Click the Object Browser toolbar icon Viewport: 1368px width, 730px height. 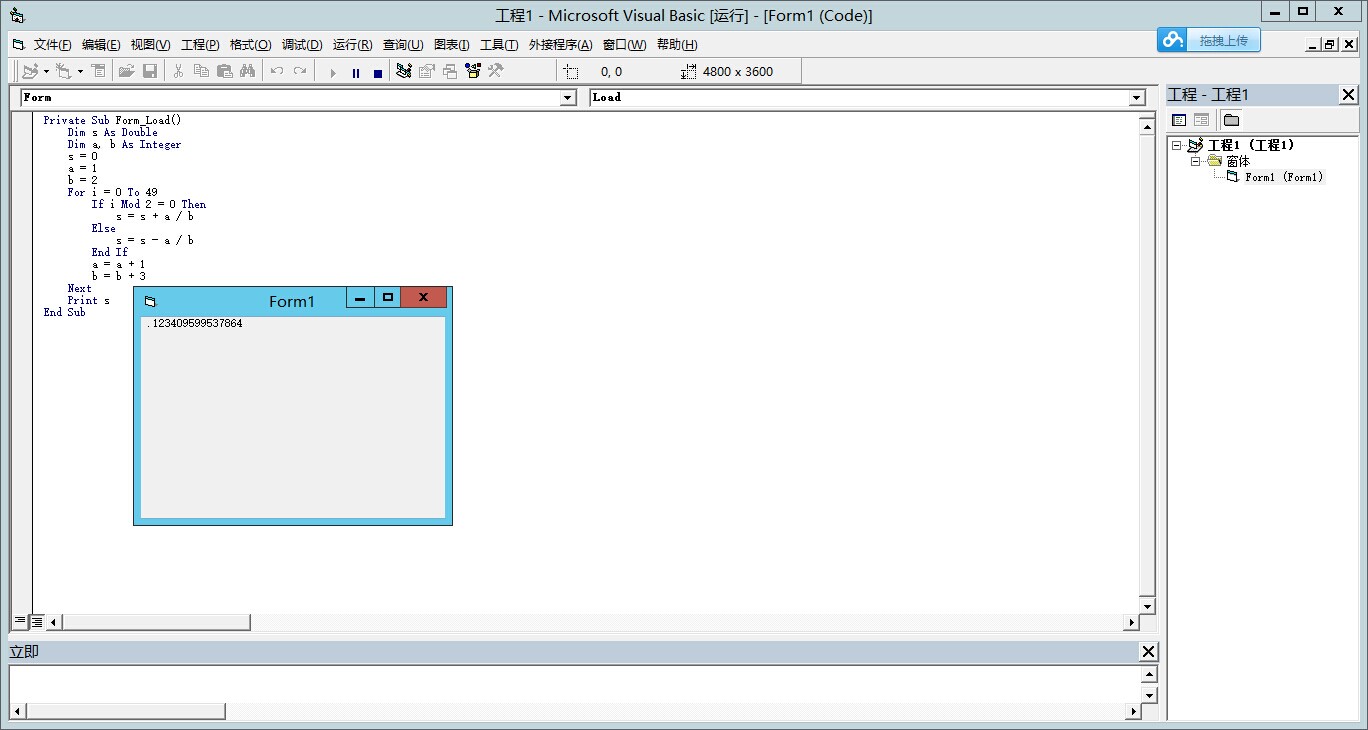pyautogui.click(x=472, y=71)
